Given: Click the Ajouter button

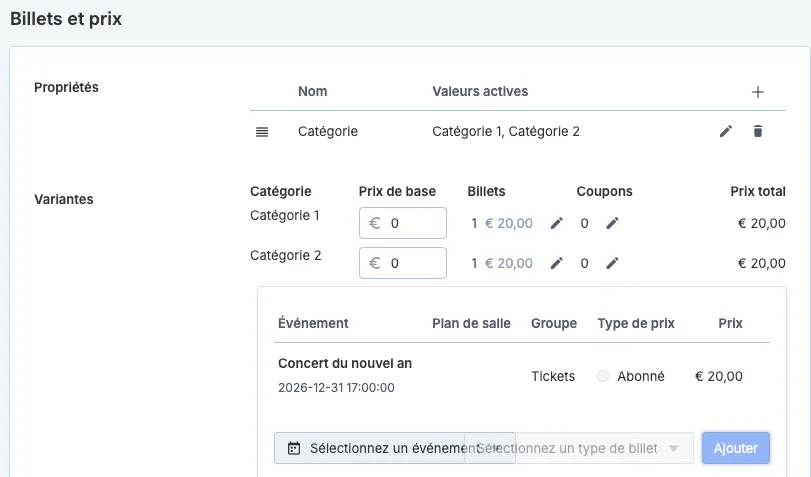Looking at the screenshot, I should pos(735,448).
